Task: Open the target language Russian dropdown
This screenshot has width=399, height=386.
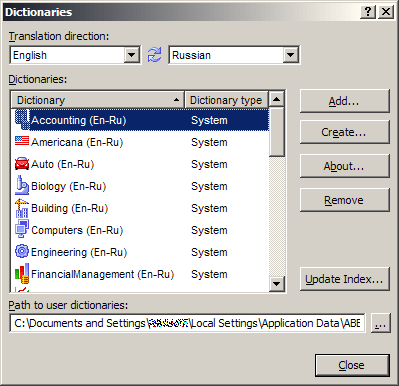Action: click(290, 55)
